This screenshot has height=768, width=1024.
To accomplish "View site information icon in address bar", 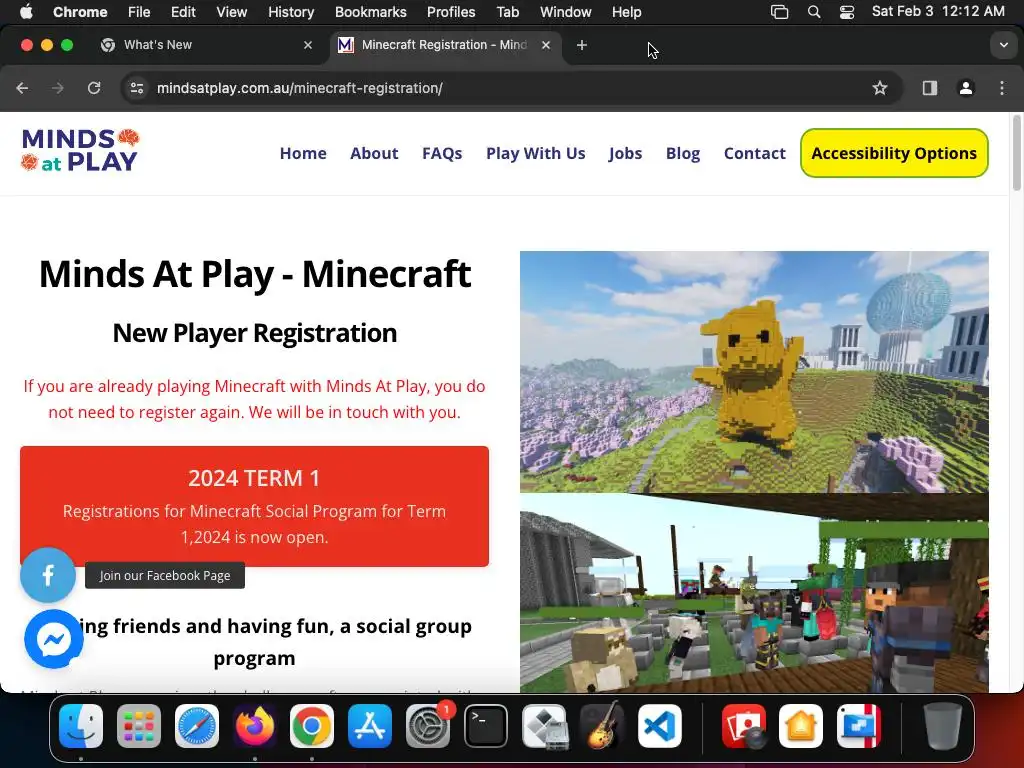I will click(x=136, y=88).
